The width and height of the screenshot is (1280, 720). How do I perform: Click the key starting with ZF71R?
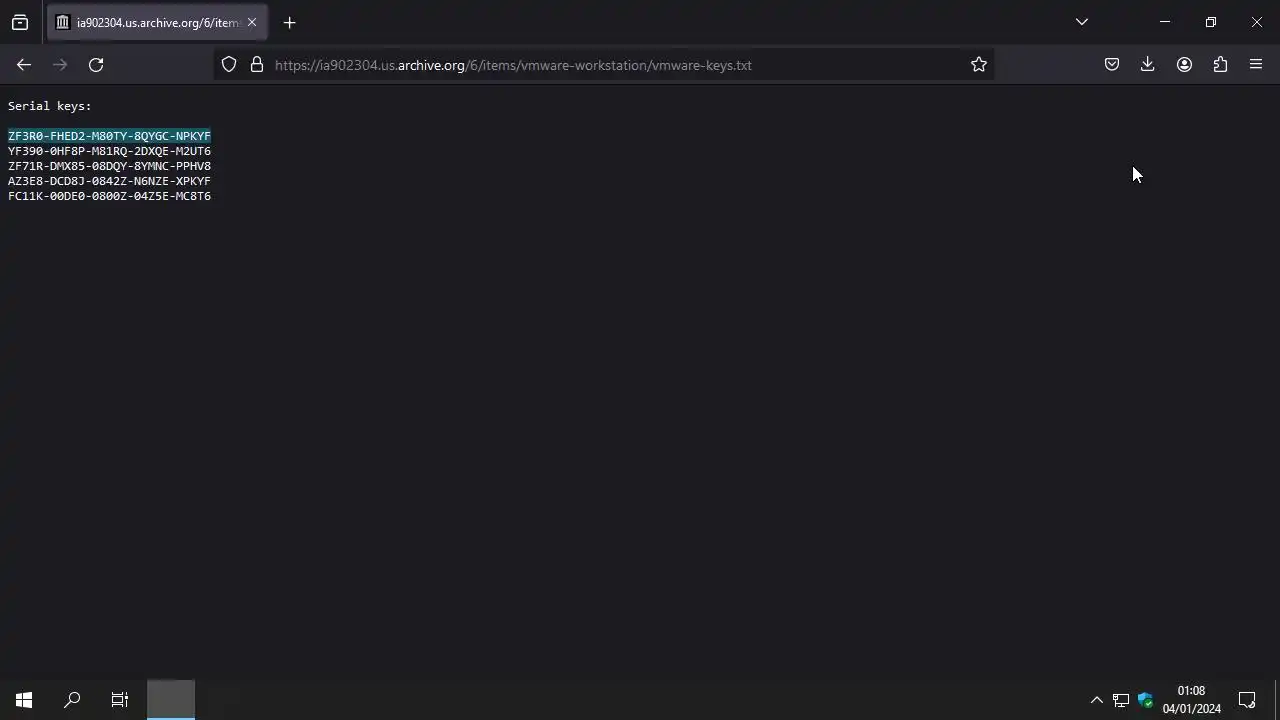pyautogui.click(x=109, y=166)
